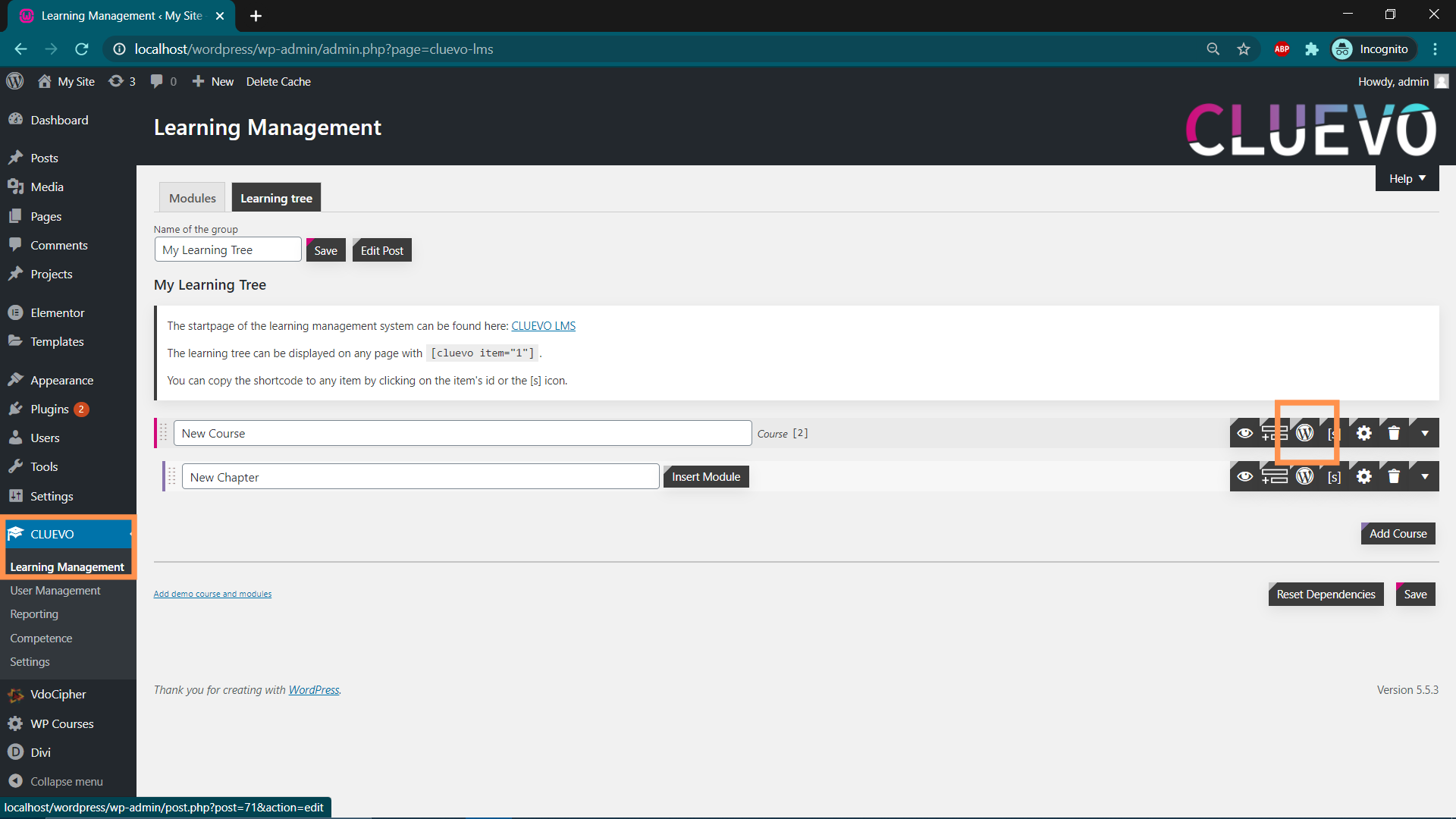Visit My Site from admin bar
This screenshot has width=1456, height=819.
point(67,81)
